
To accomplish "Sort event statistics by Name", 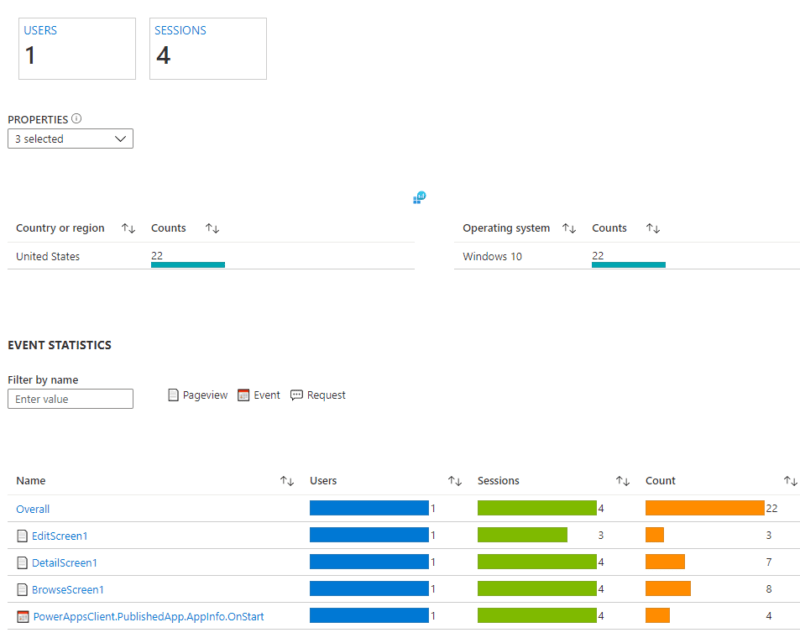I will [x=287, y=481].
